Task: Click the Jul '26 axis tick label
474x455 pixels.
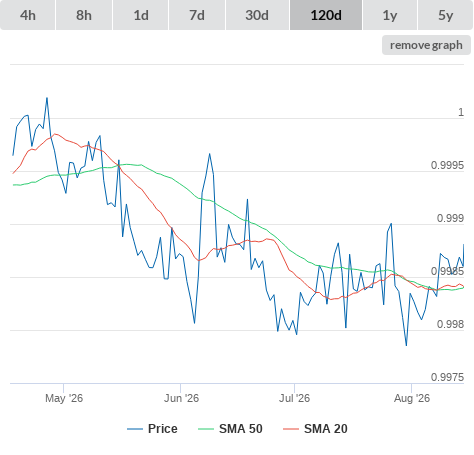Action: pos(294,398)
